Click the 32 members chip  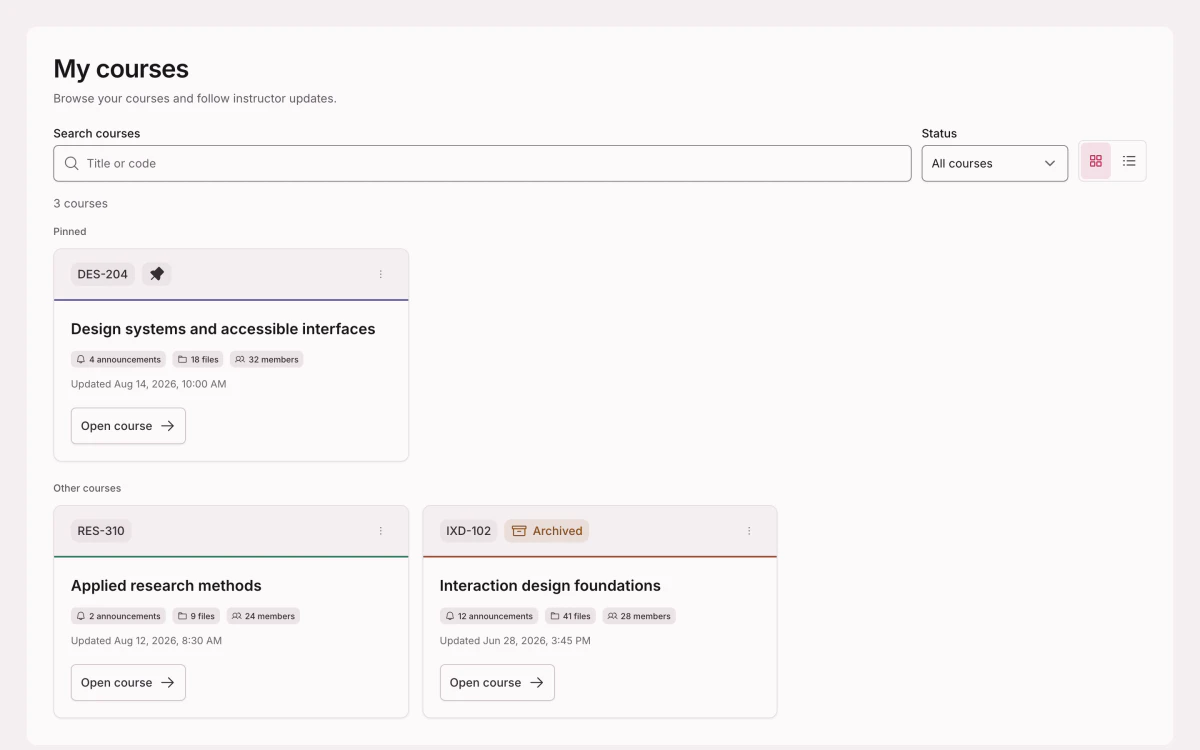pos(267,359)
